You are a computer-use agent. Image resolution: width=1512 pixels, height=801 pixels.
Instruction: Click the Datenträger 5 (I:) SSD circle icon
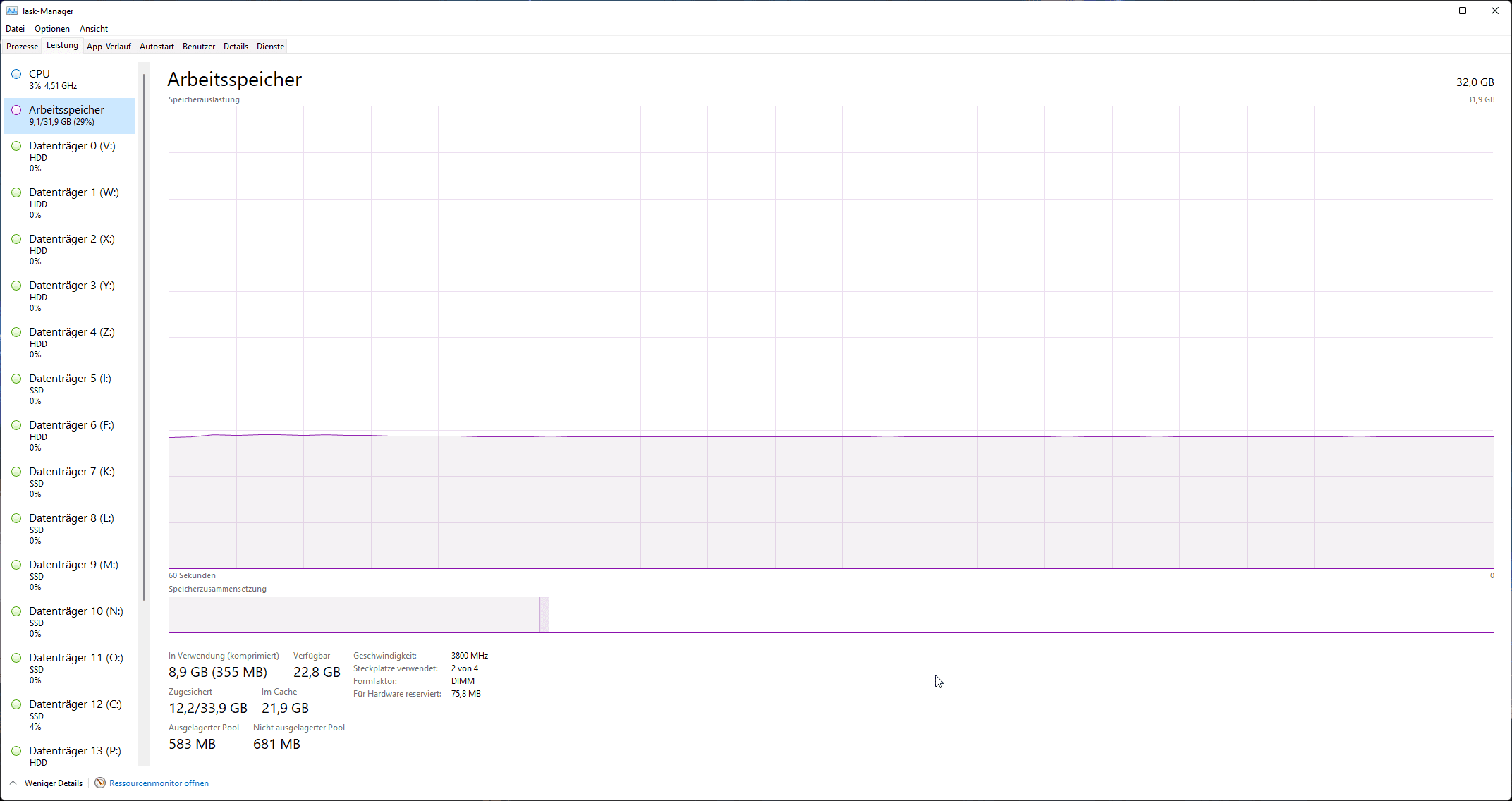pyautogui.click(x=16, y=379)
